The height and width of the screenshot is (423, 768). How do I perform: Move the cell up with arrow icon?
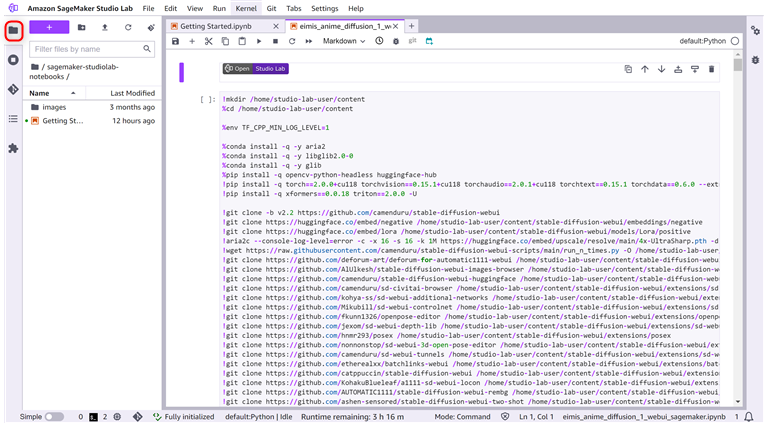[x=645, y=69]
